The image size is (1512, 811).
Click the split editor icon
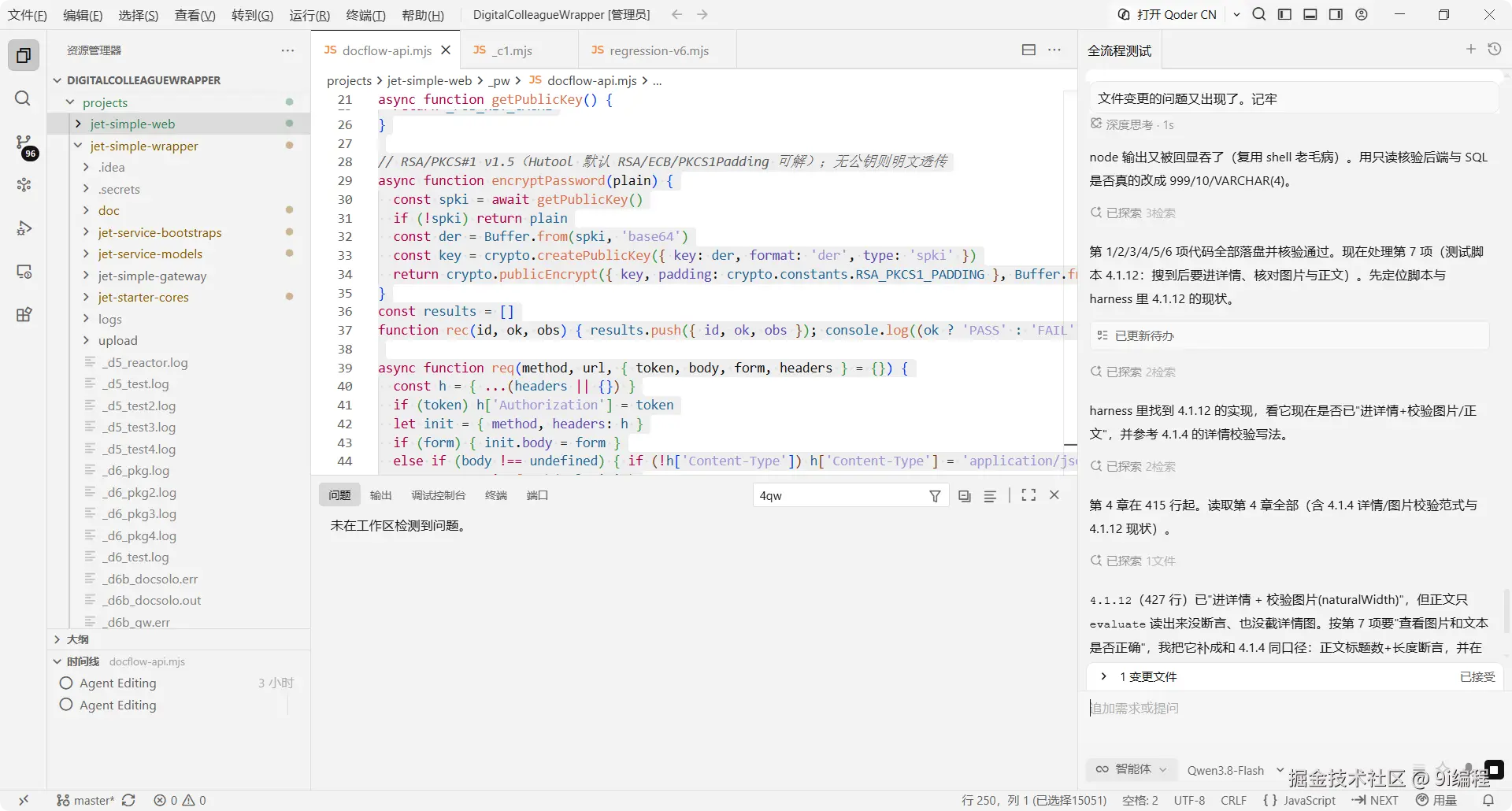click(x=1028, y=50)
